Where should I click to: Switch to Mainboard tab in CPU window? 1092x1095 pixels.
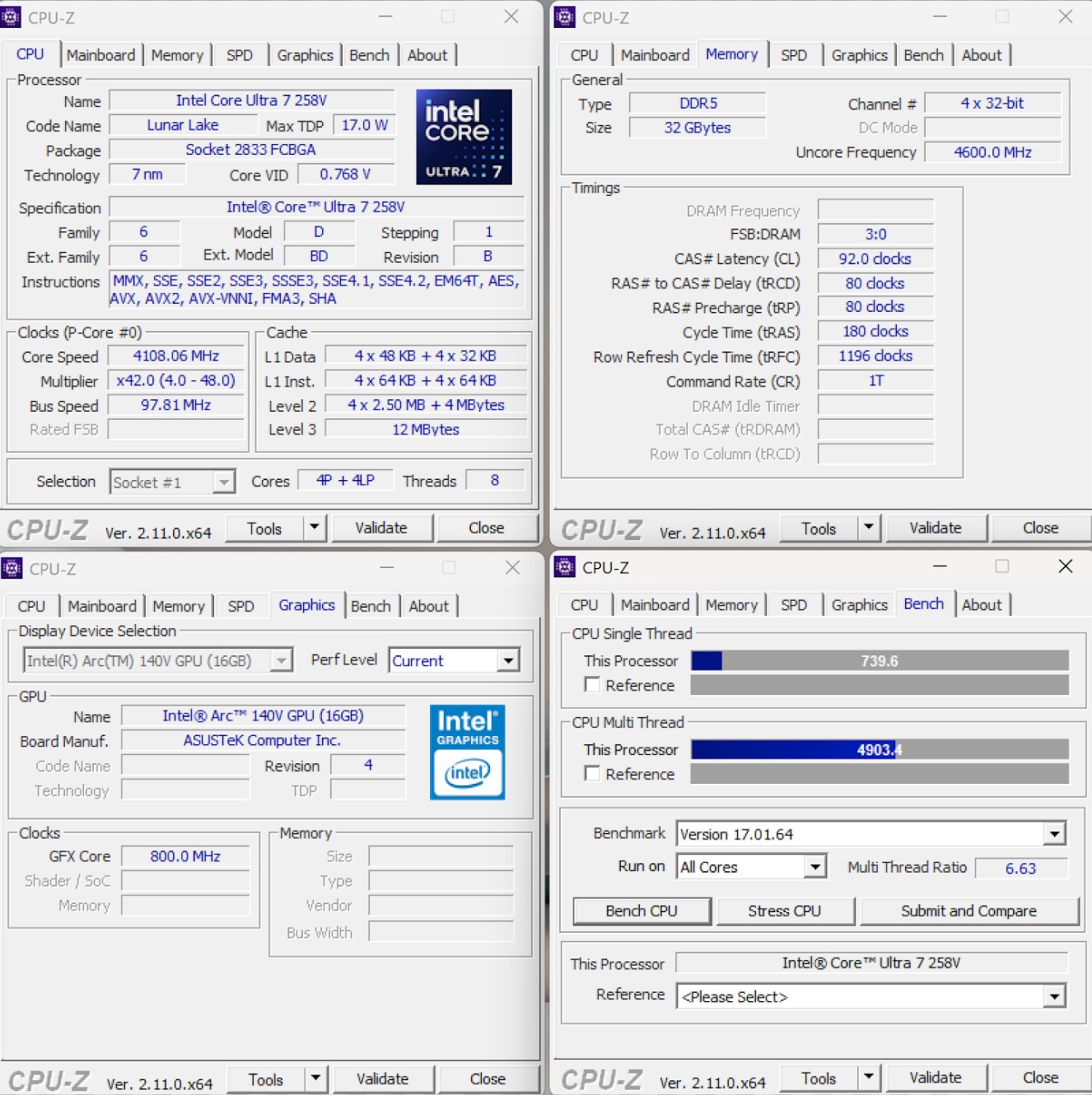(x=100, y=55)
